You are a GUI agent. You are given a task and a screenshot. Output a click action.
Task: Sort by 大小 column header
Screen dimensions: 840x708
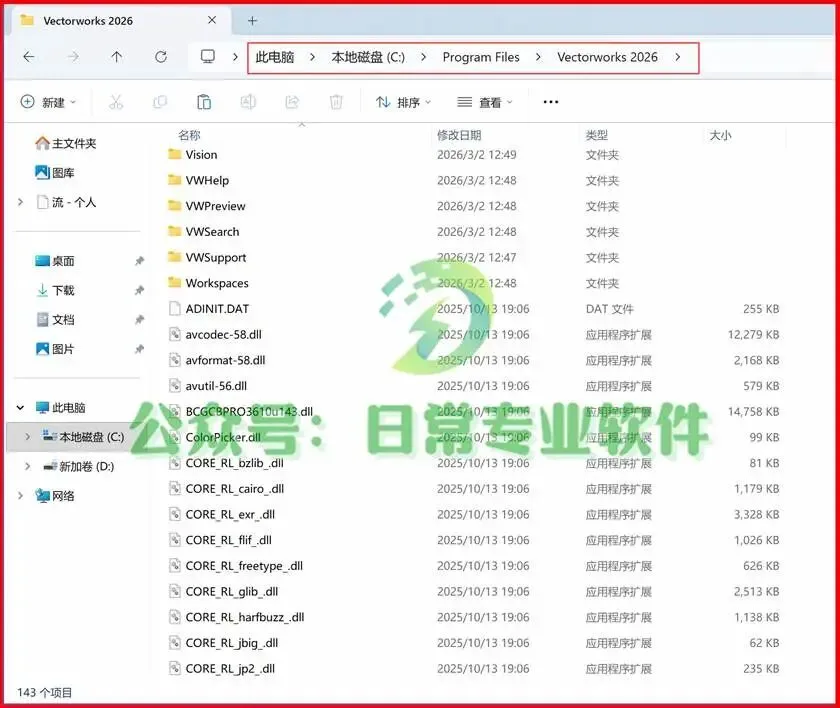(x=720, y=135)
